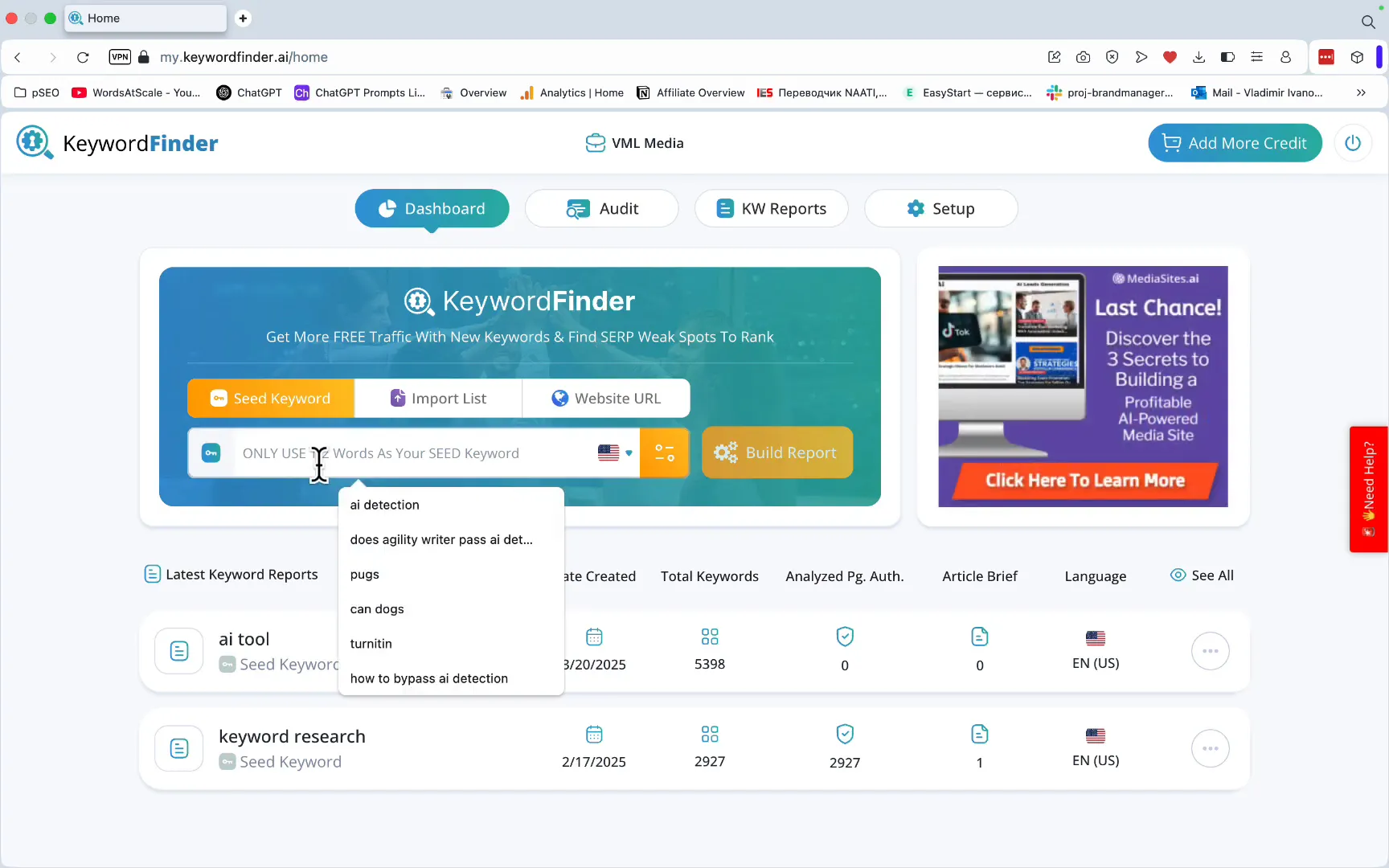Click See All reports link
Screen dimensions: 1389x868
pyautogui.click(x=1202, y=575)
